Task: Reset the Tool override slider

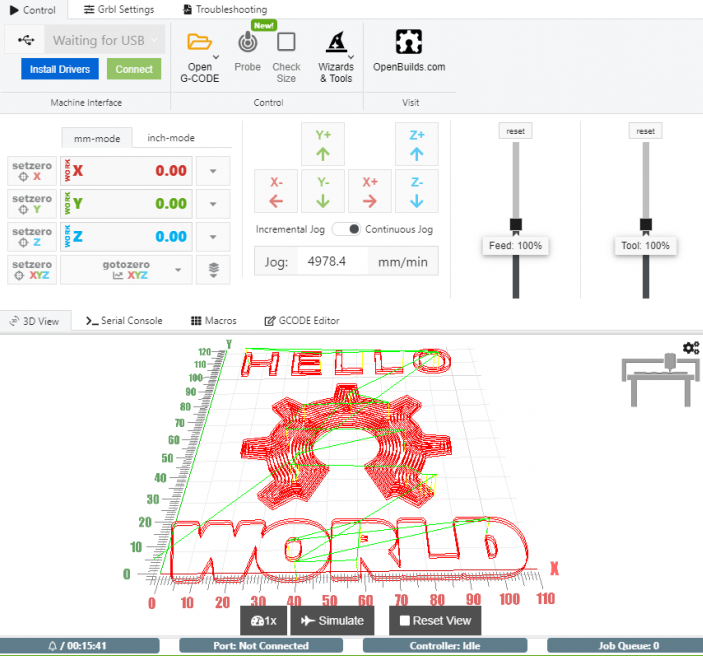Action: click(646, 131)
